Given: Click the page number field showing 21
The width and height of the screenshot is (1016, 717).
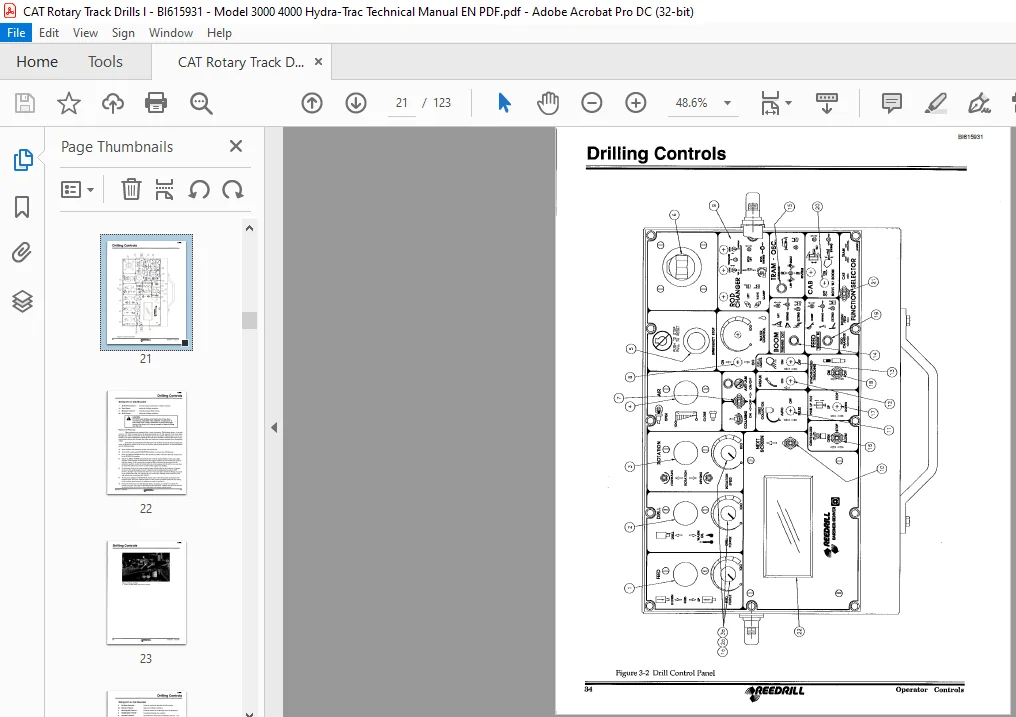Looking at the screenshot, I should point(402,103).
